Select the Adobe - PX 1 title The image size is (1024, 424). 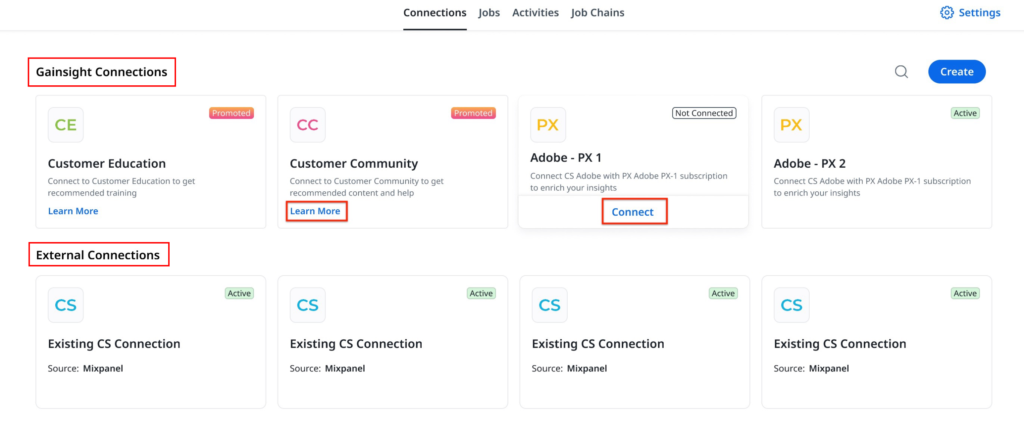568,157
